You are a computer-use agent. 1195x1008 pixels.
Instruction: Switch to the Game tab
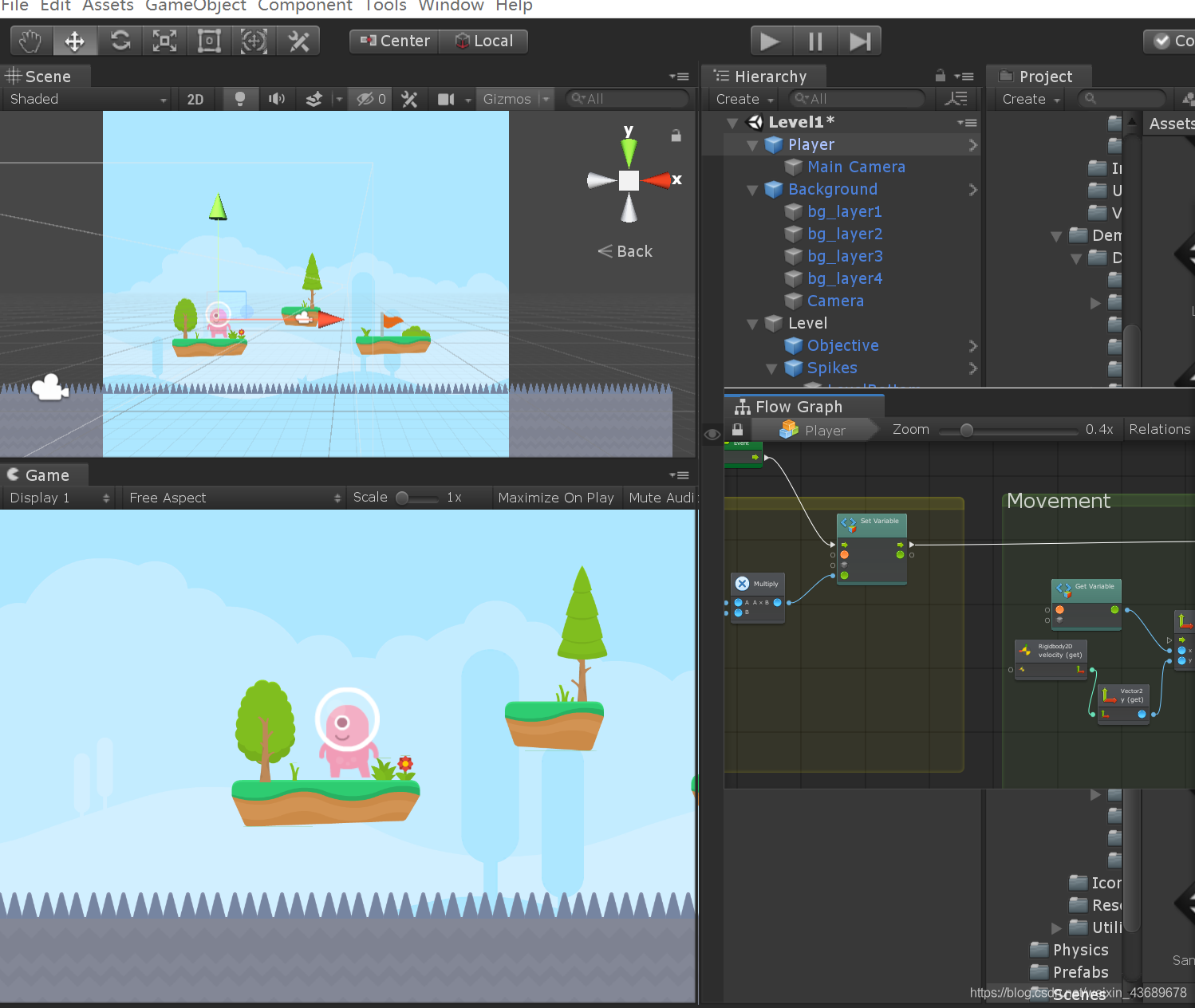(x=45, y=475)
